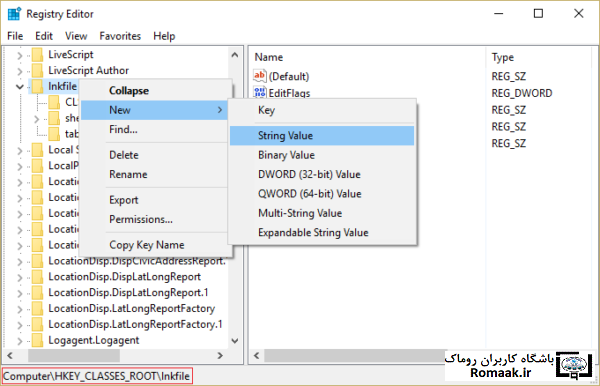The image size is (600, 386).
Task: Expand the LocationDisp.DispLatLongReport node
Action: click(x=20, y=277)
